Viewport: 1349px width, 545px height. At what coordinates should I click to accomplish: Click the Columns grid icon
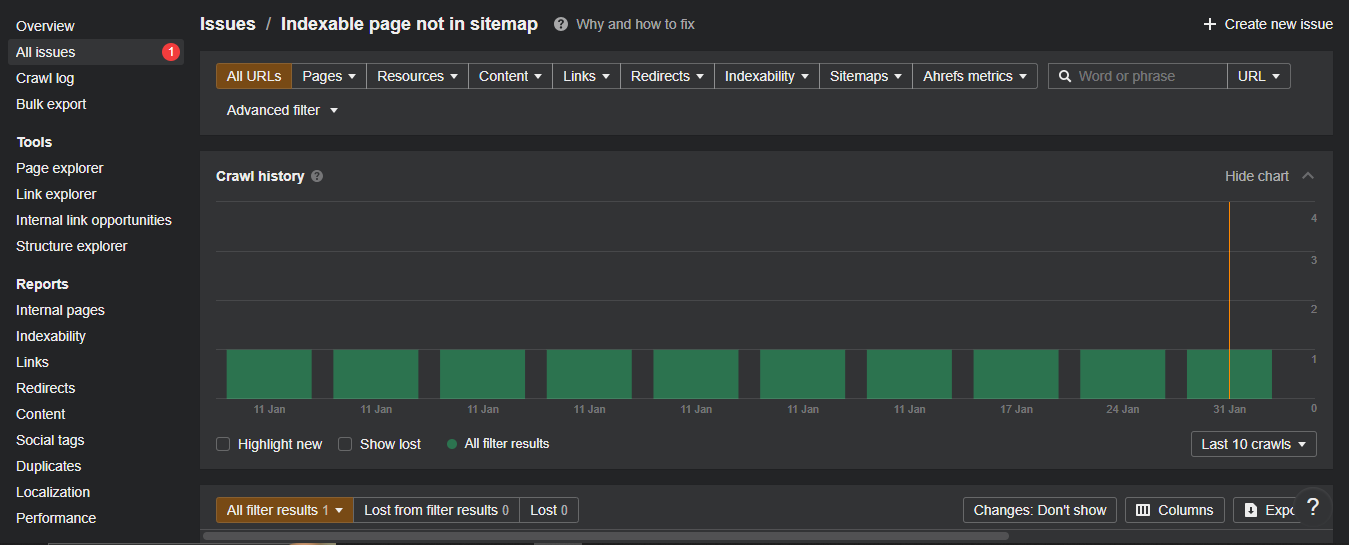click(1143, 510)
